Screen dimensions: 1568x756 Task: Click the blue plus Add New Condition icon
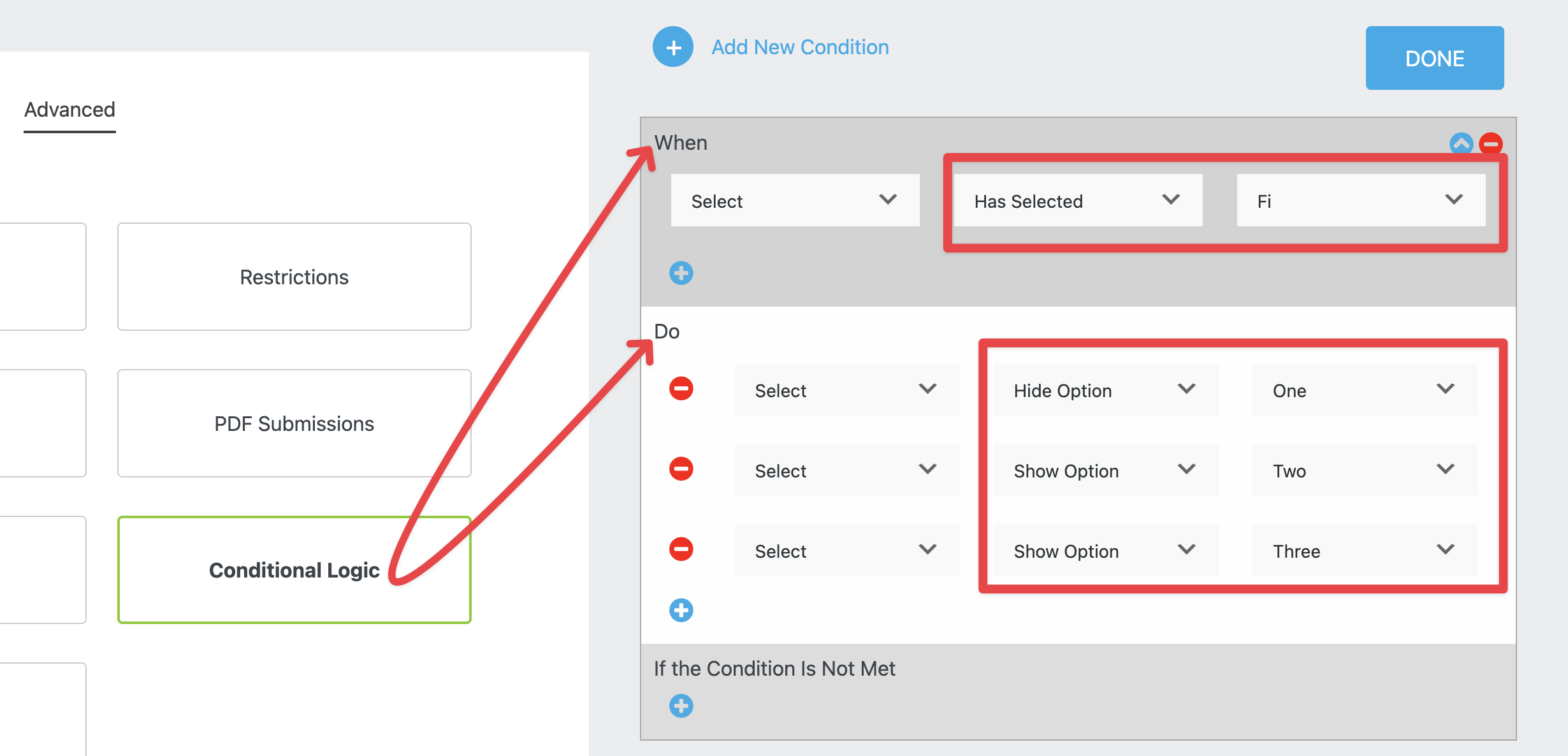672,47
